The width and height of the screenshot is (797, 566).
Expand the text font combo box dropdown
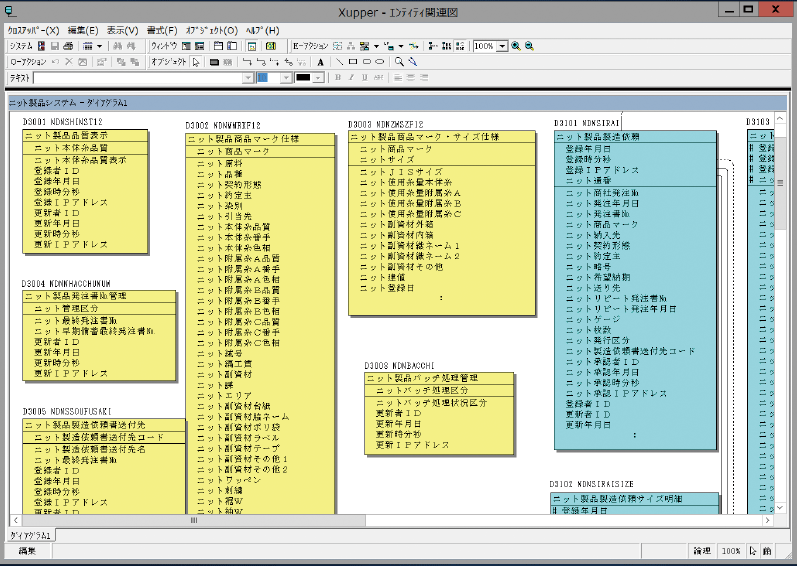[x=247, y=77]
